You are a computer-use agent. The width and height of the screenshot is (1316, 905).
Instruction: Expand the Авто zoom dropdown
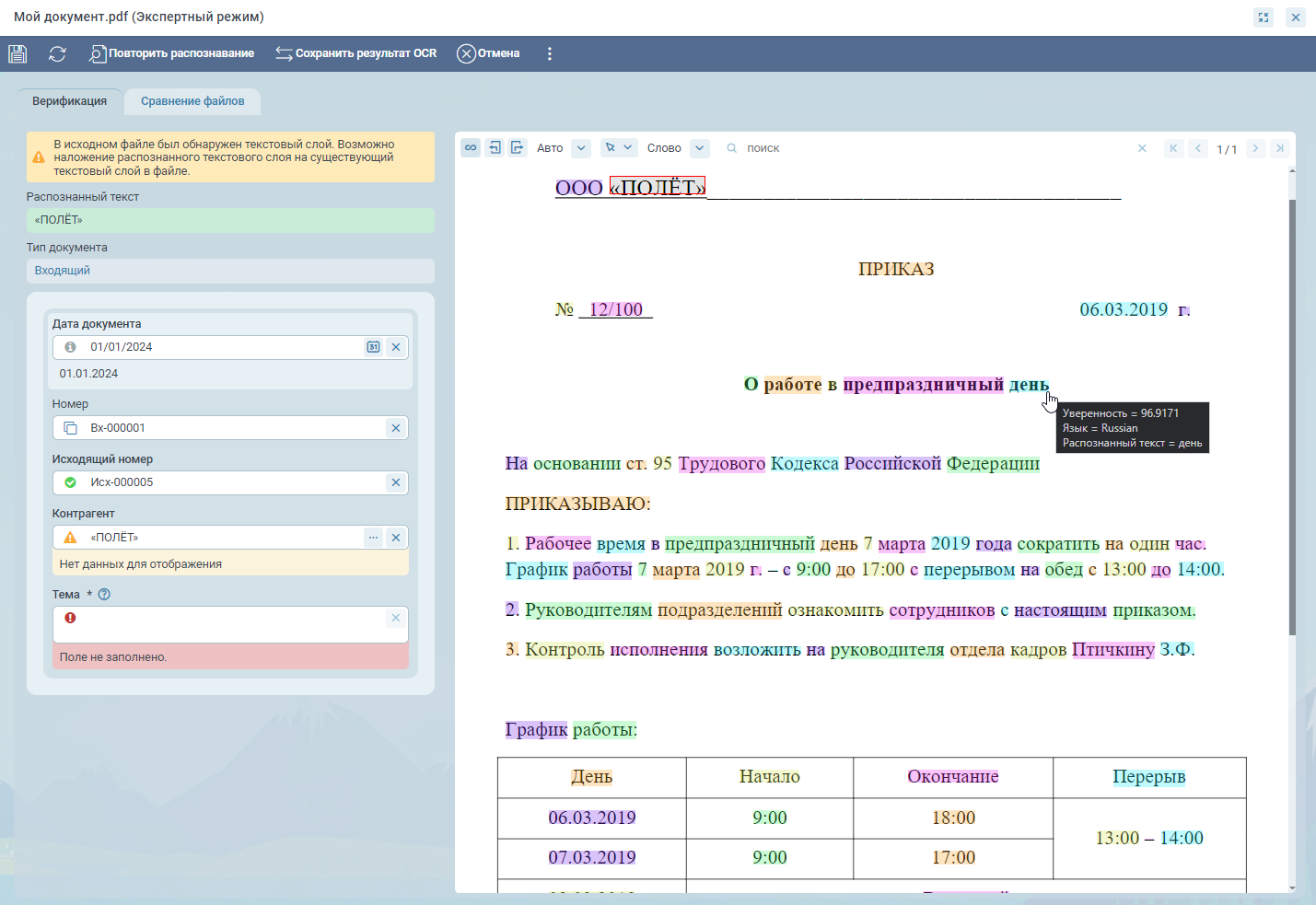pyautogui.click(x=581, y=148)
